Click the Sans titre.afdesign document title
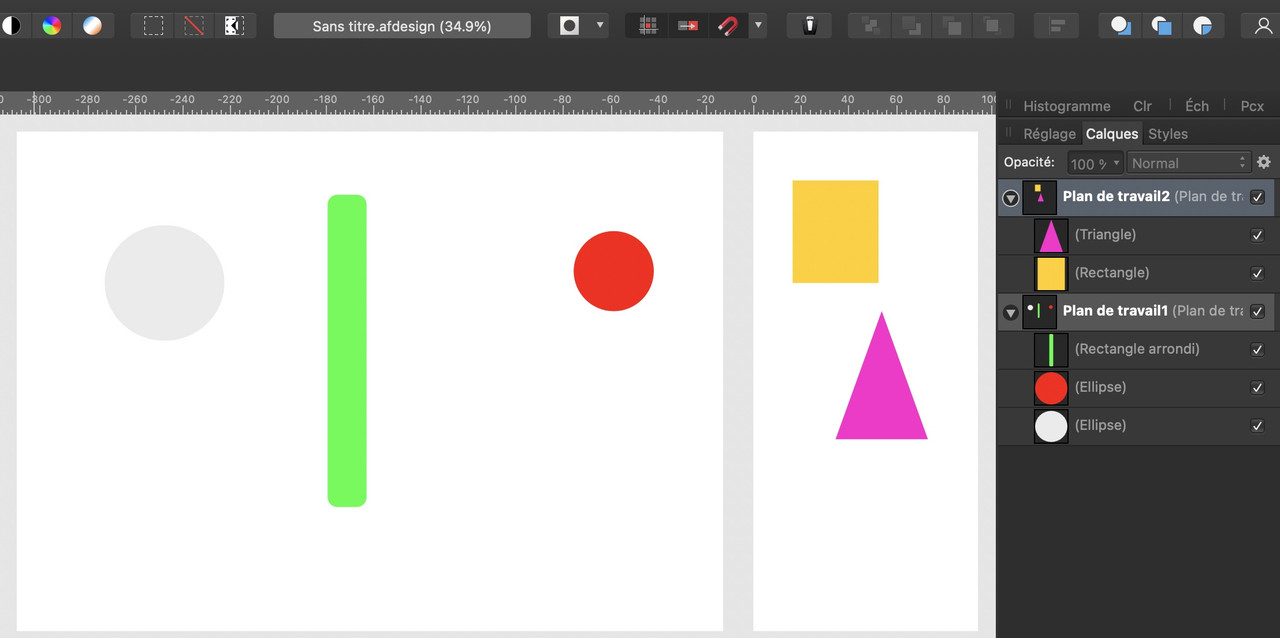 (402, 26)
